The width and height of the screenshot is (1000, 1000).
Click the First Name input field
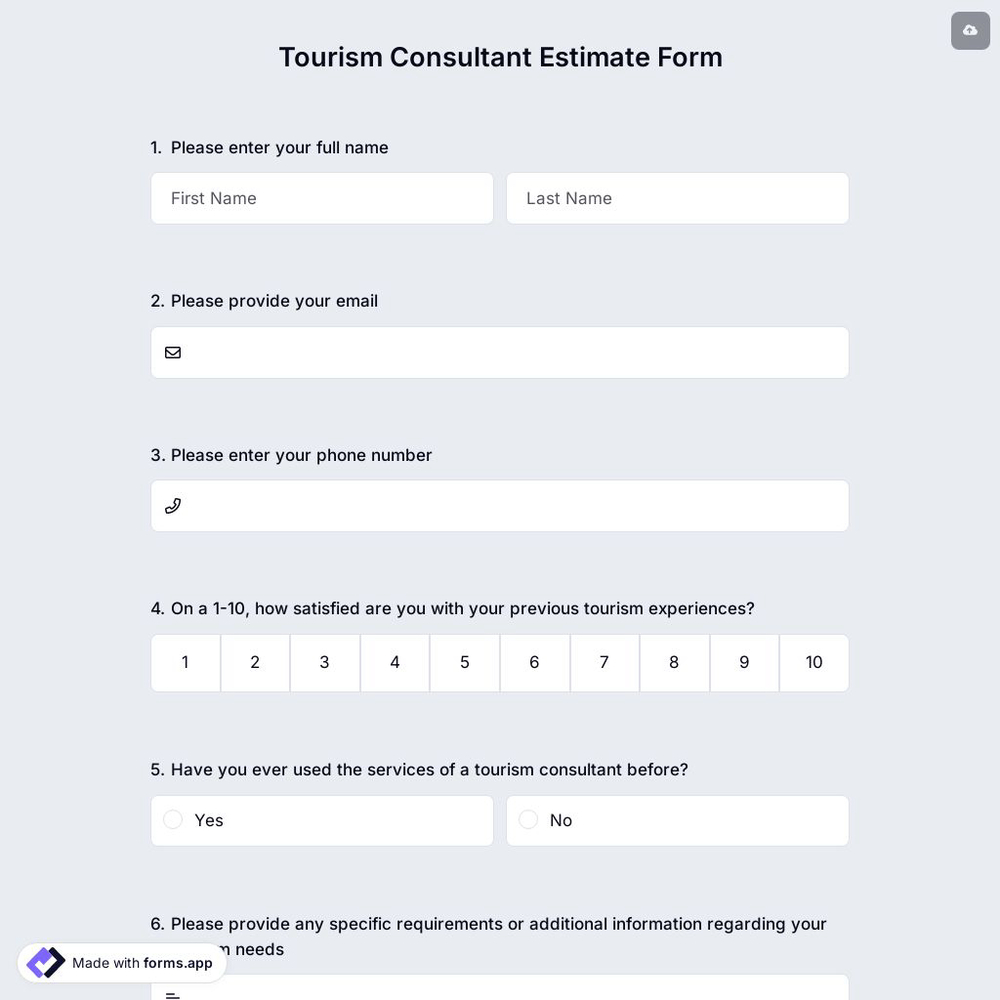point(322,198)
